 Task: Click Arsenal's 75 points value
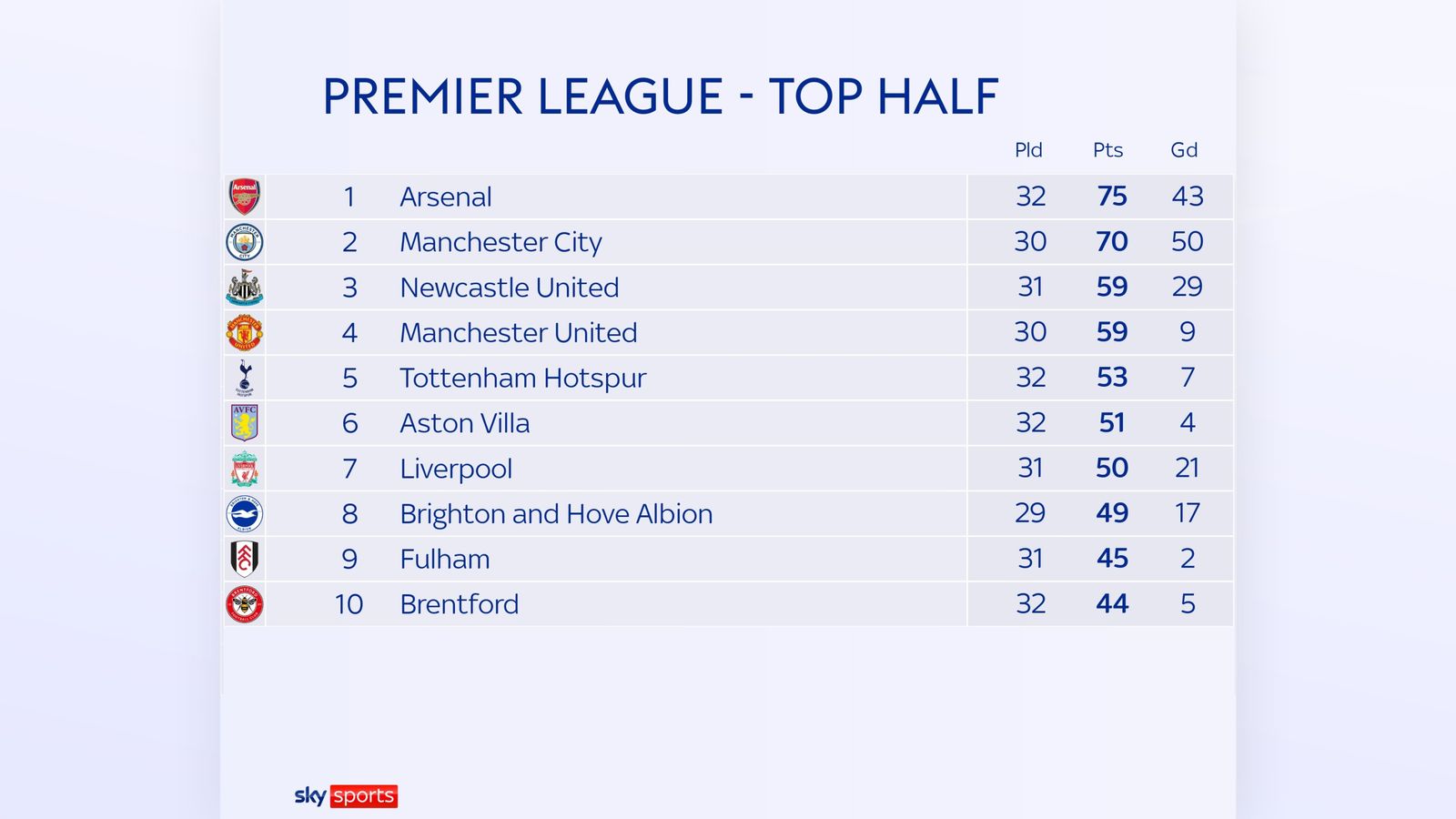pyautogui.click(x=1112, y=197)
